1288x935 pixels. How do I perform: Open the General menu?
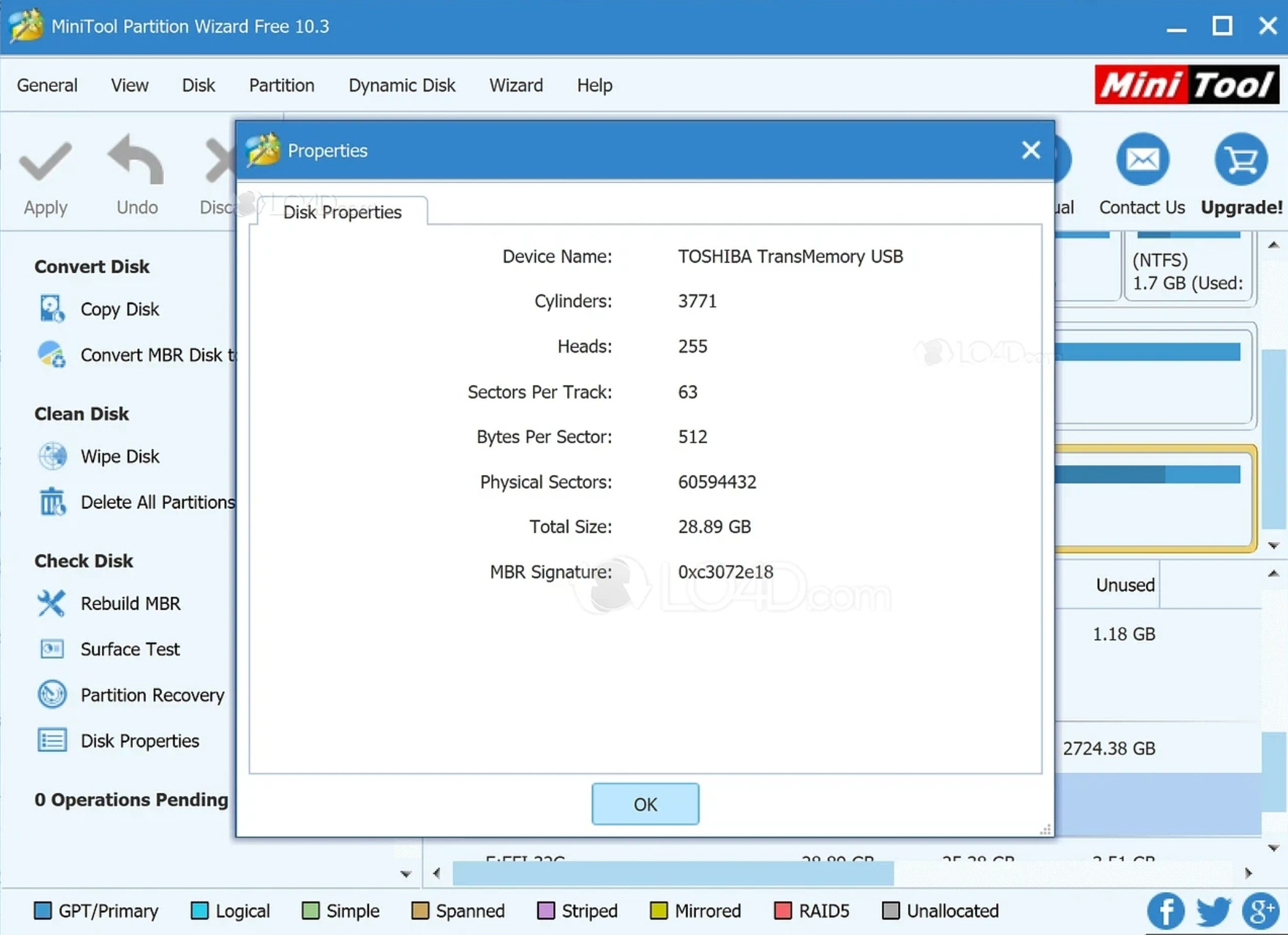coord(47,85)
